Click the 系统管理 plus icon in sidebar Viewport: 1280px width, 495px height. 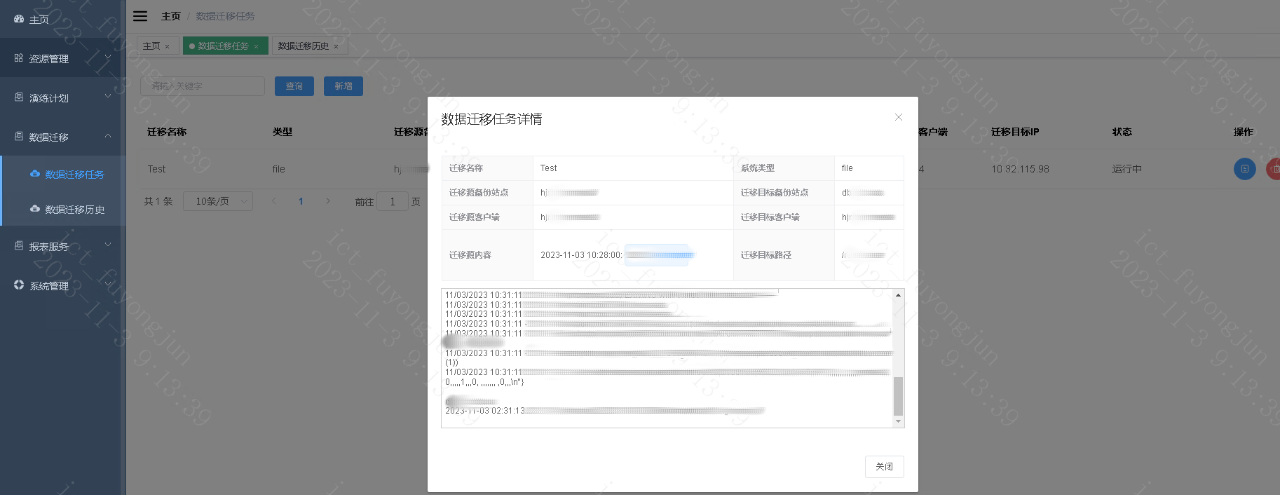tap(19, 285)
